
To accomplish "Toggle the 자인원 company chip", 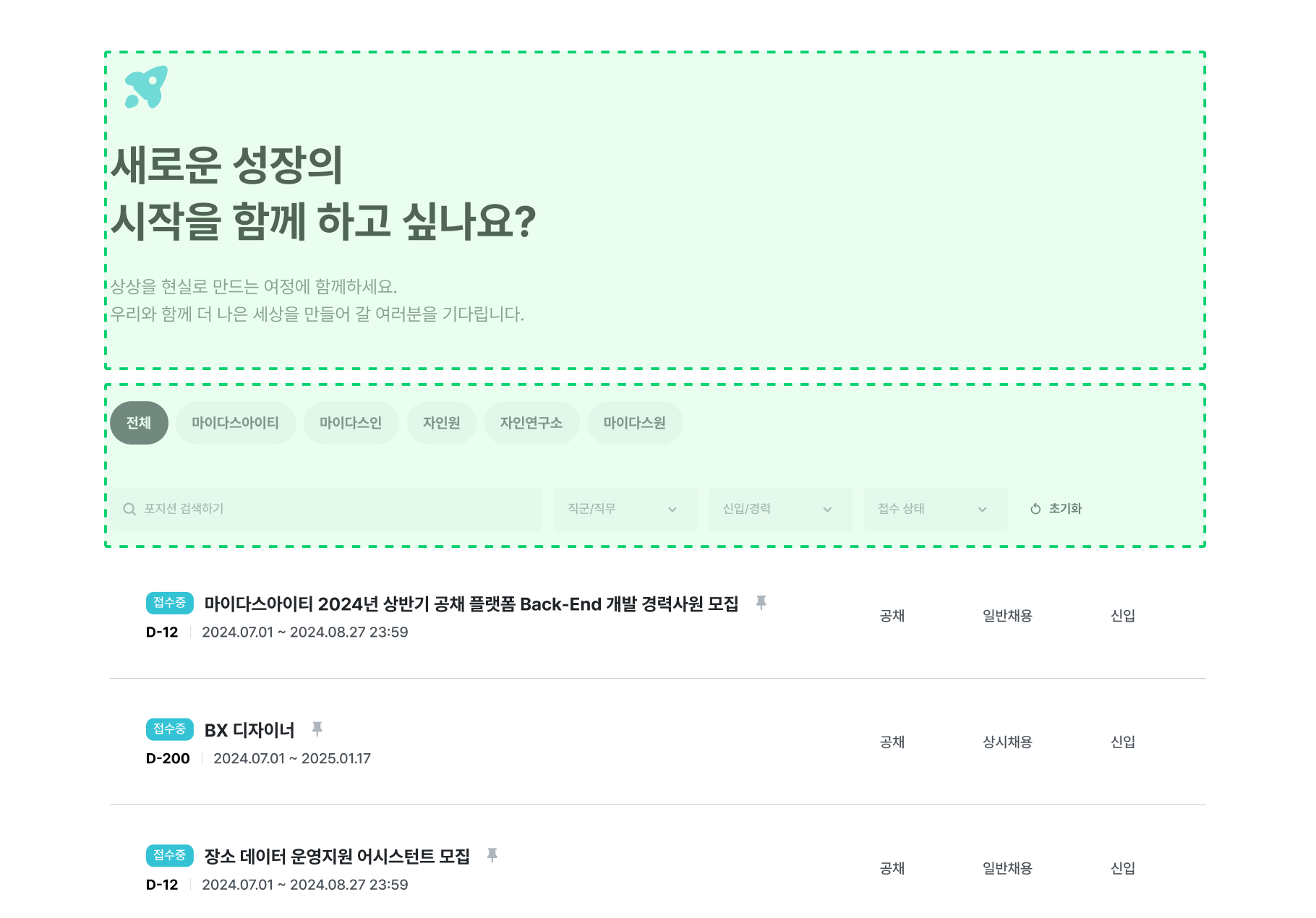I will coord(441,423).
